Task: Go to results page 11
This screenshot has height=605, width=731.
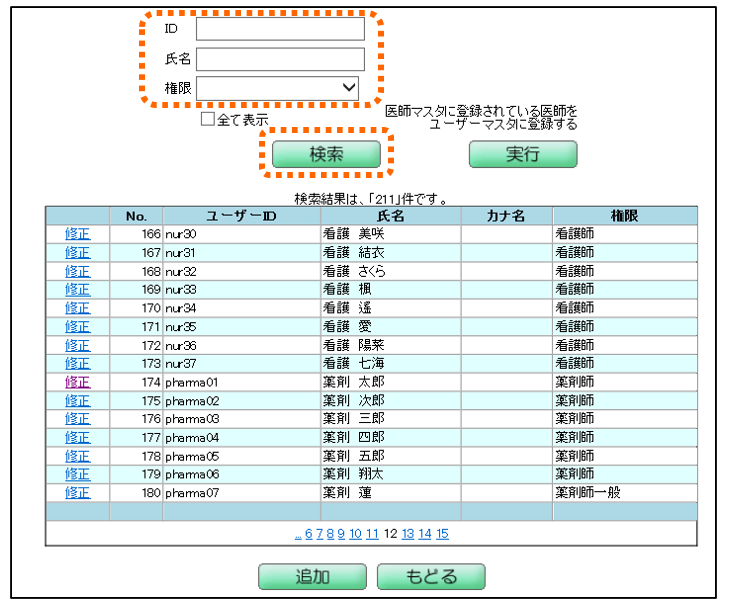Action: [x=372, y=534]
